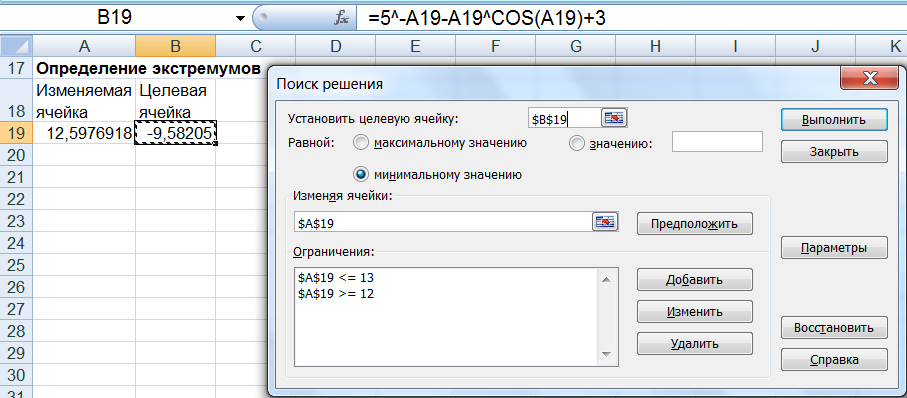The height and width of the screenshot is (398, 907).
Task: Click cell Целевая ячейка
Action: pos(175,100)
